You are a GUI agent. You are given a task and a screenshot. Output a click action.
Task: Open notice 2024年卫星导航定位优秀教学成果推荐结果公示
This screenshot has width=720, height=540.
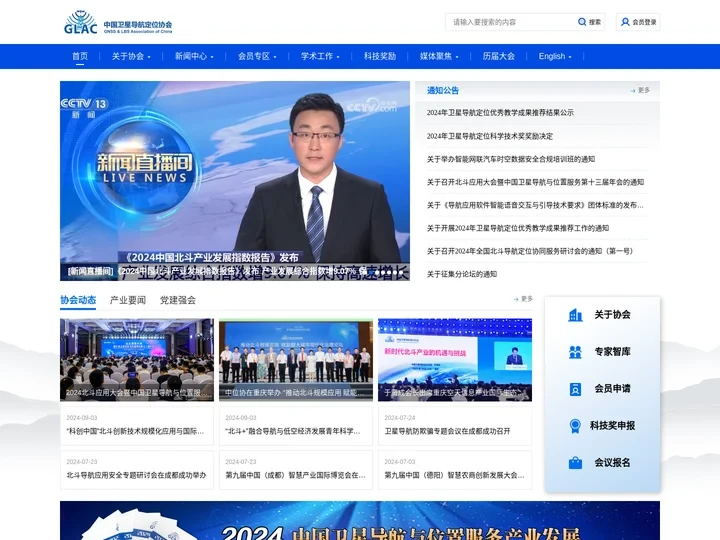(500, 112)
